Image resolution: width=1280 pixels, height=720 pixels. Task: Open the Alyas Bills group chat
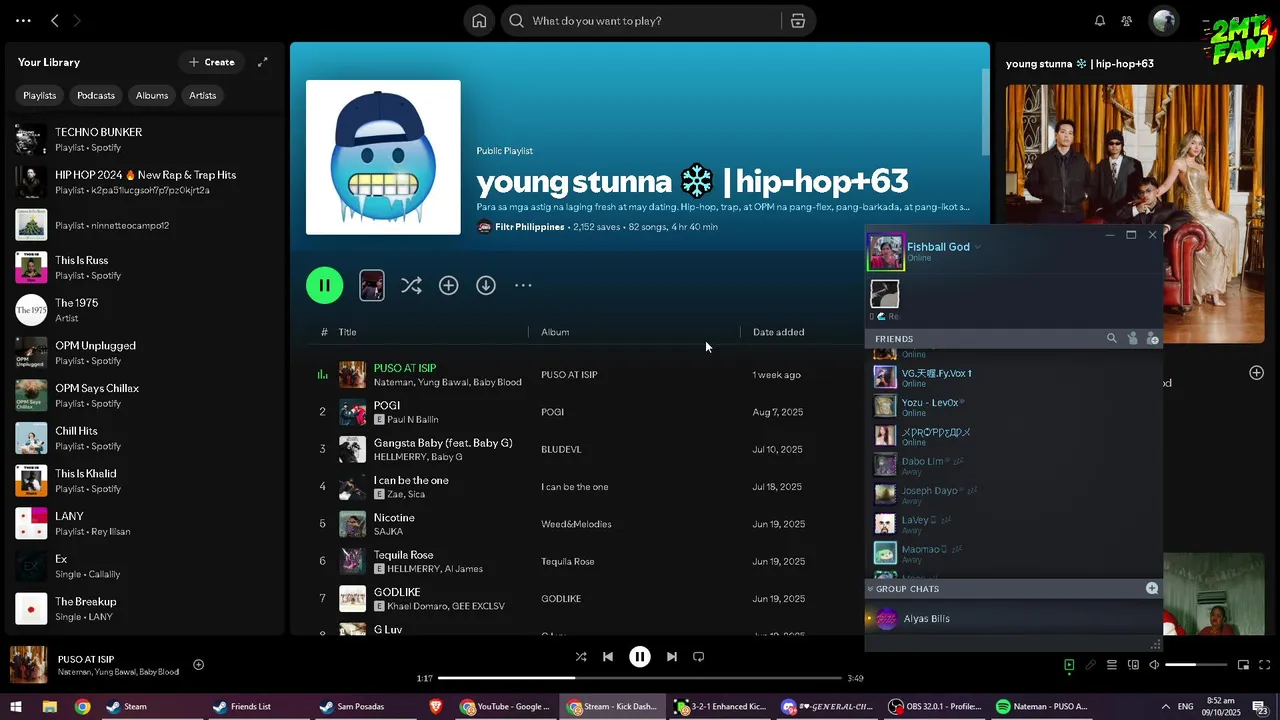pyautogui.click(x=1012, y=619)
